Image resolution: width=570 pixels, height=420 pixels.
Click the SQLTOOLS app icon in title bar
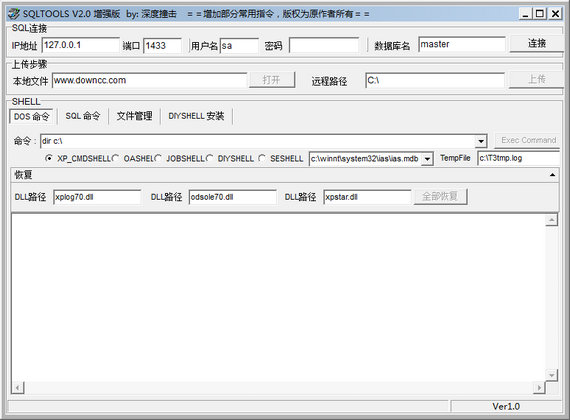[14, 14]
